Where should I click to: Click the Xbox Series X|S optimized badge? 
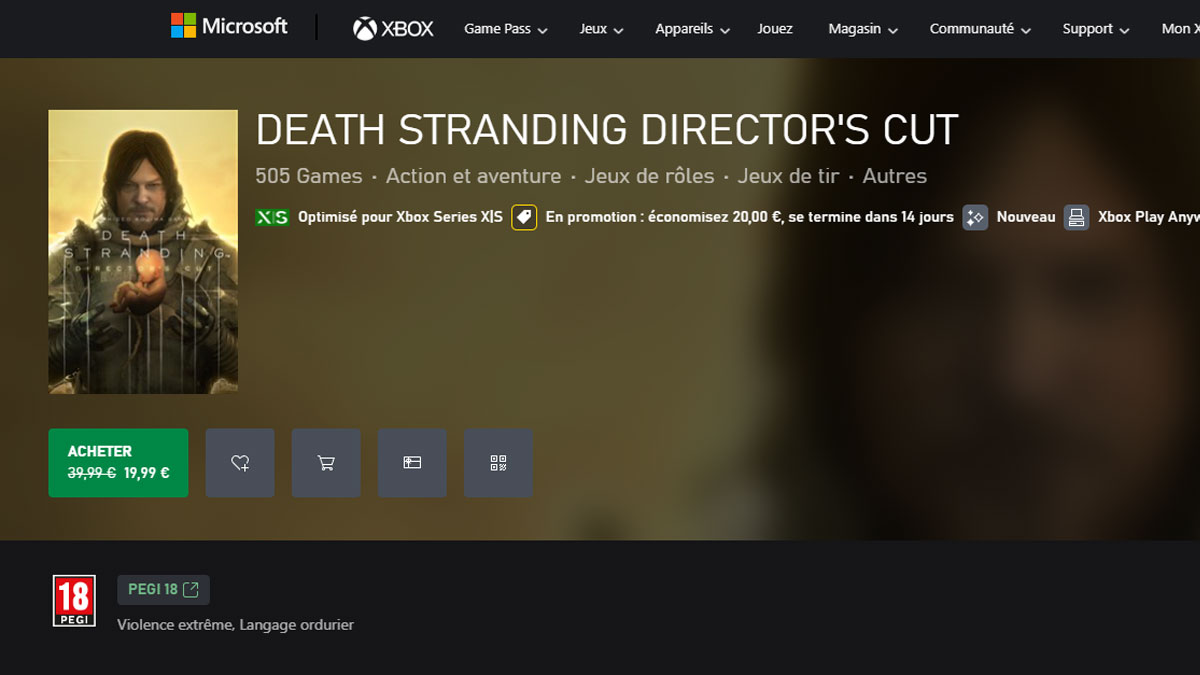(x=272, y=216)
